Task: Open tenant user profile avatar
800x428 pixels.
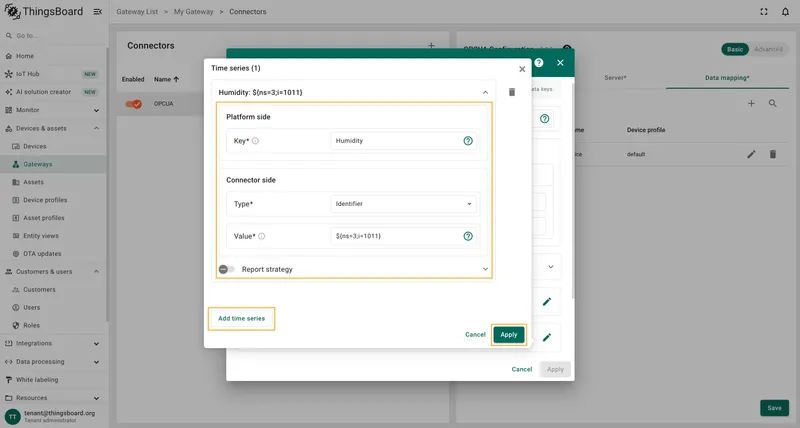Action: [x=13, y=416]
